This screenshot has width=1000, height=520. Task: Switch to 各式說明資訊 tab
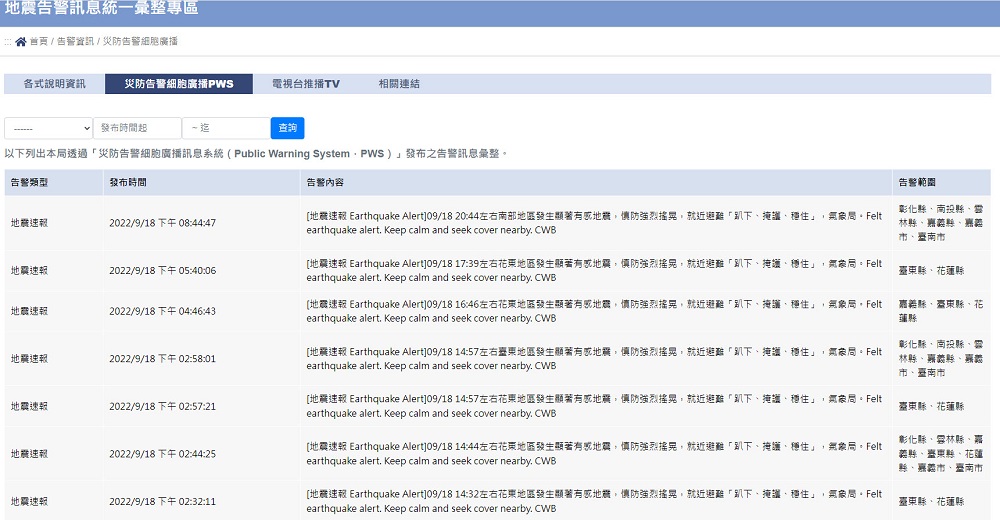[x=54, y=84]
